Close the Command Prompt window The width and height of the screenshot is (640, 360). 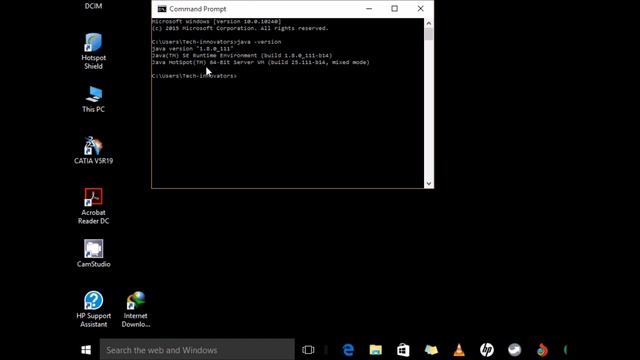point(420,9)
